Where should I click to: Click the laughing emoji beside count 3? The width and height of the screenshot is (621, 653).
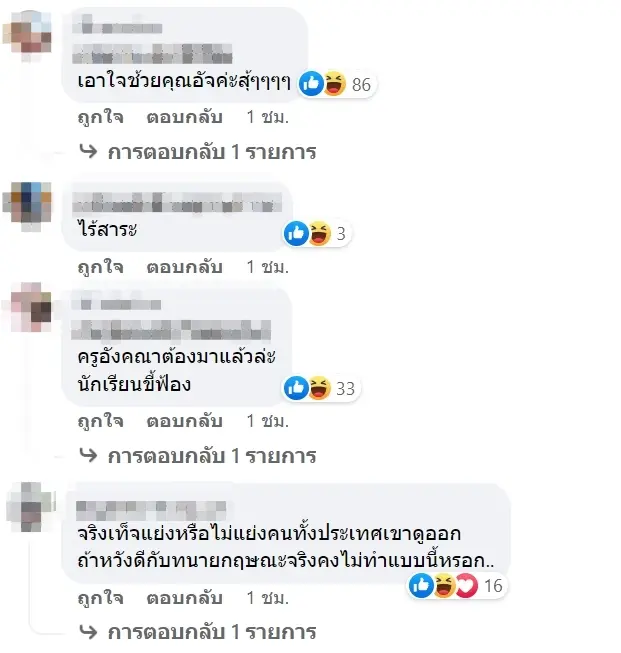click(x=319, y=233)
